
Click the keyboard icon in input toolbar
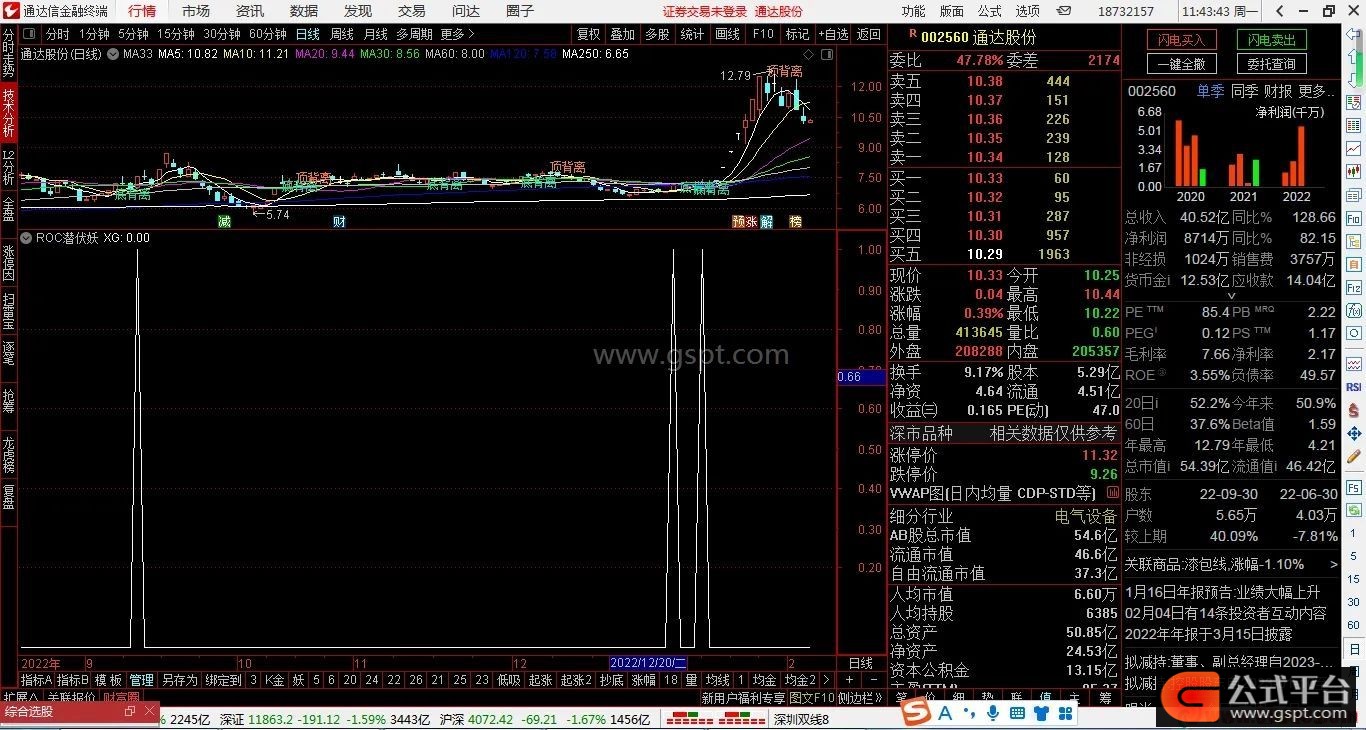(1018, 713)
